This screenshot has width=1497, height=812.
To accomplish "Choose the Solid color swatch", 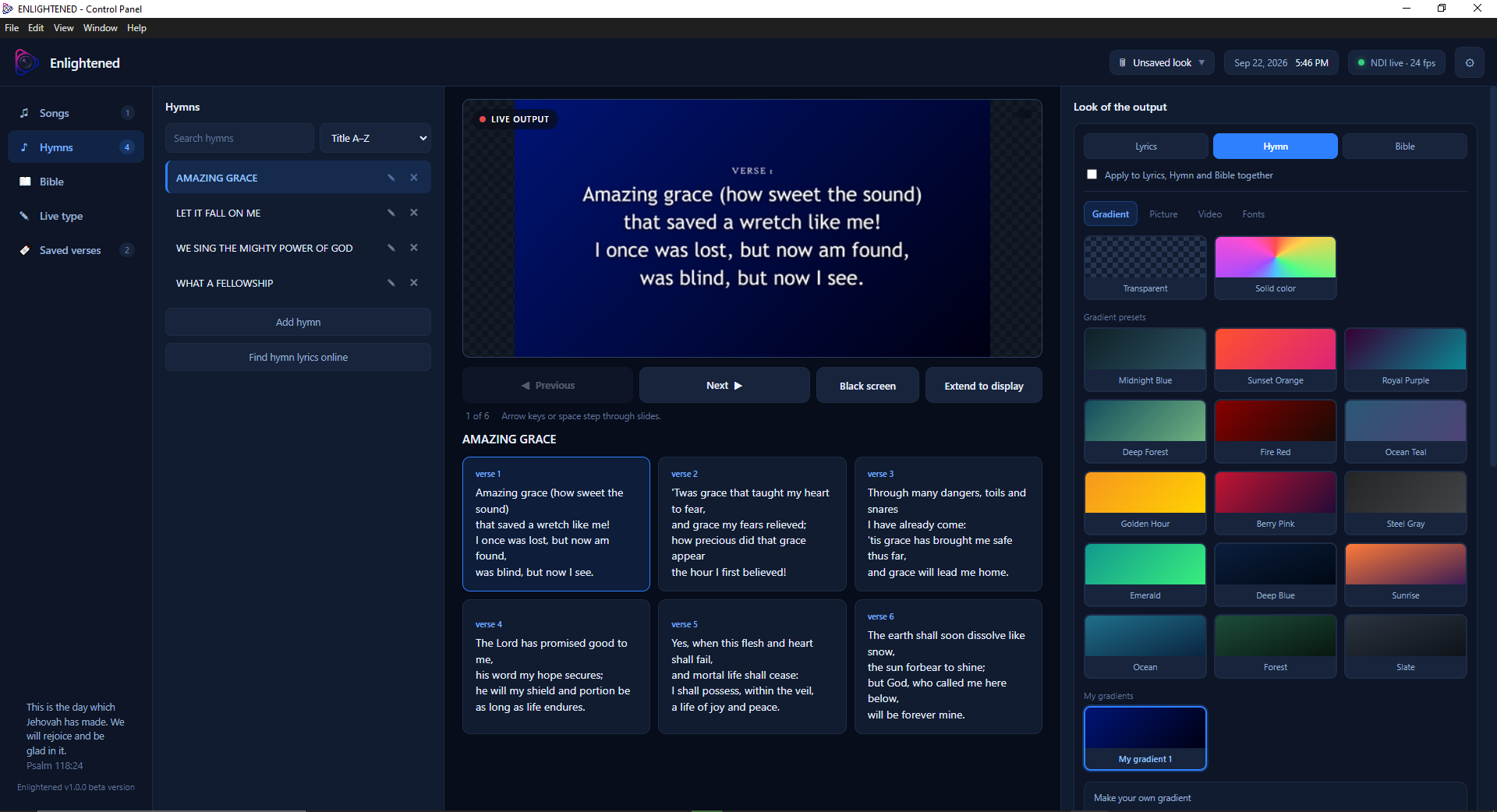I will [x=1276, y=267].
